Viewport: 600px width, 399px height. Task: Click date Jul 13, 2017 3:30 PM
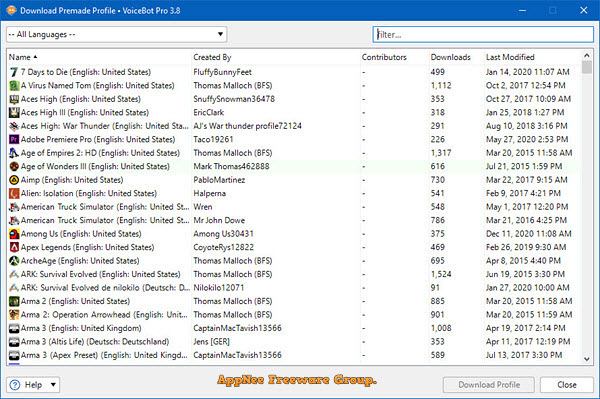(524, 355)
